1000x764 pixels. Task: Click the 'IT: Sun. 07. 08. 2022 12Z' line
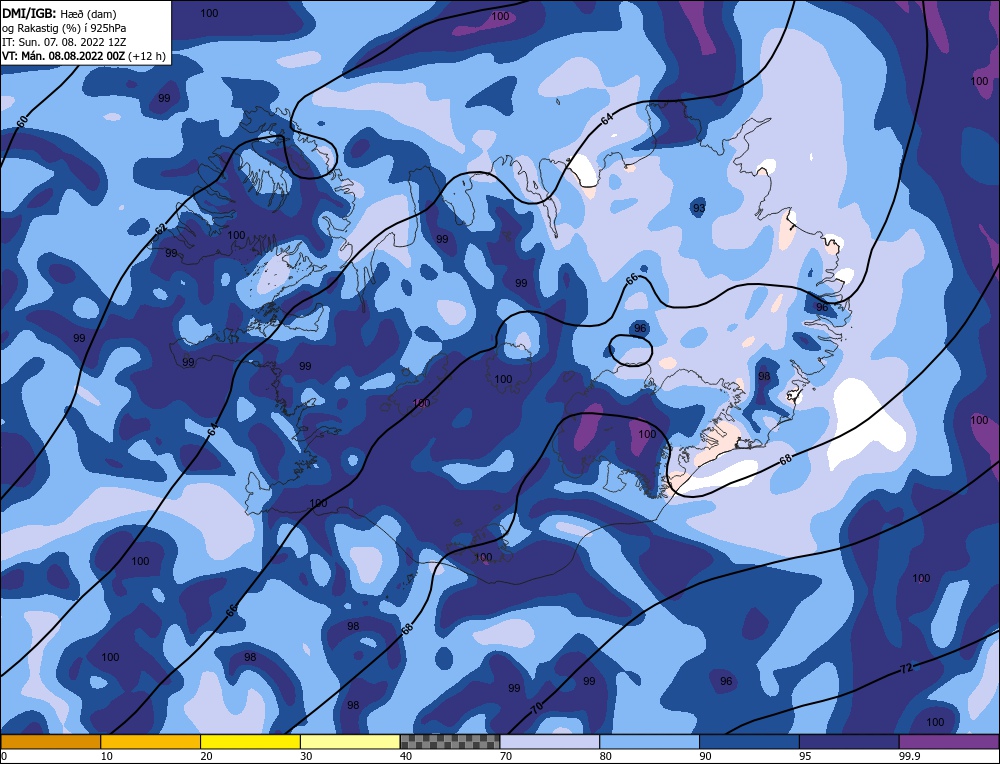tap(64, 42)
